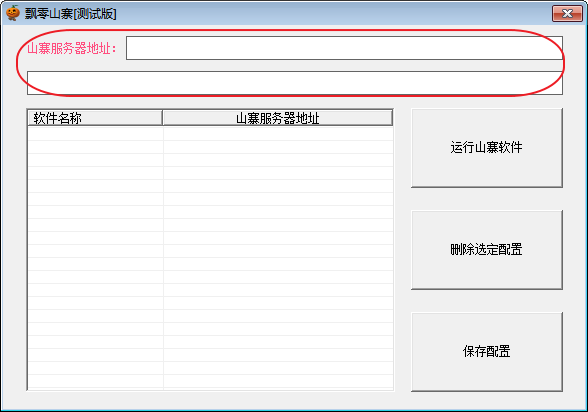Screen dimensions: 588x412
Task: Click the 运行山寨软件 button
Action: (x=487, y=148)
